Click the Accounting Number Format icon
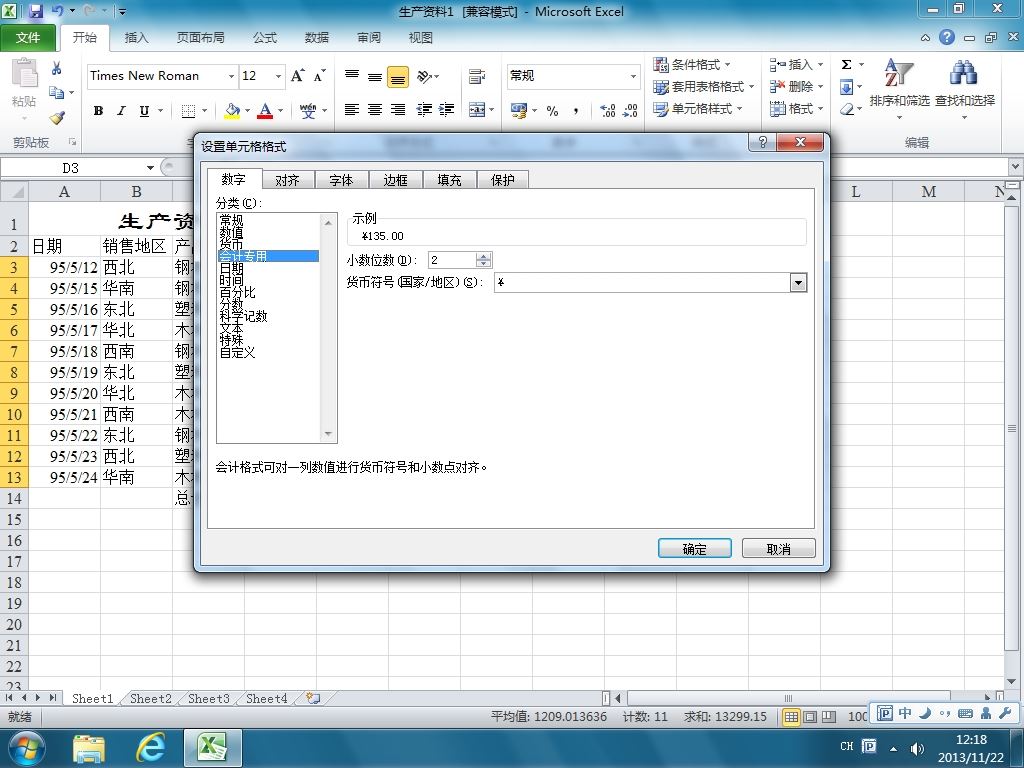 point(519,110)
